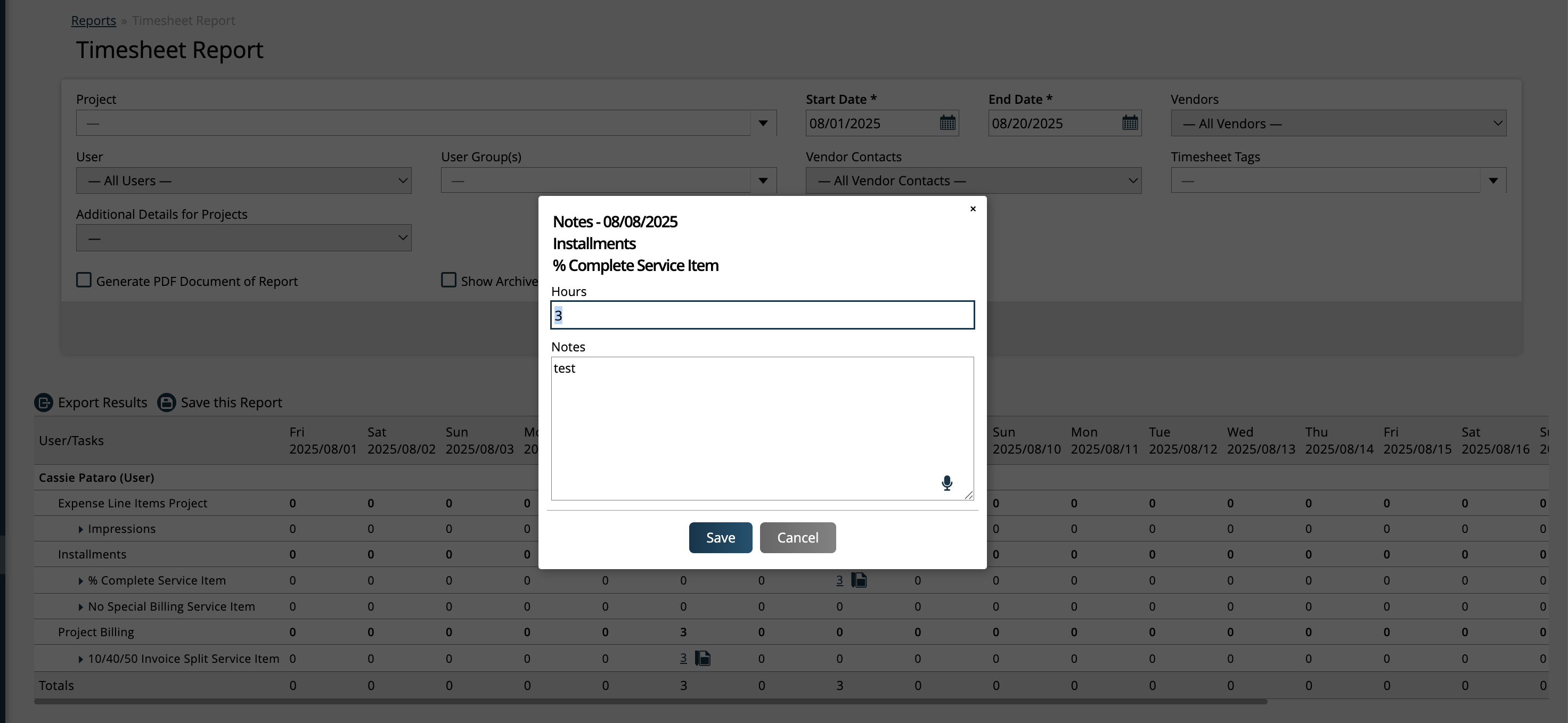Click the microphone dictation icon in Notes
The height and width of the screenshot is (723, 1568).
click(946, 483)
